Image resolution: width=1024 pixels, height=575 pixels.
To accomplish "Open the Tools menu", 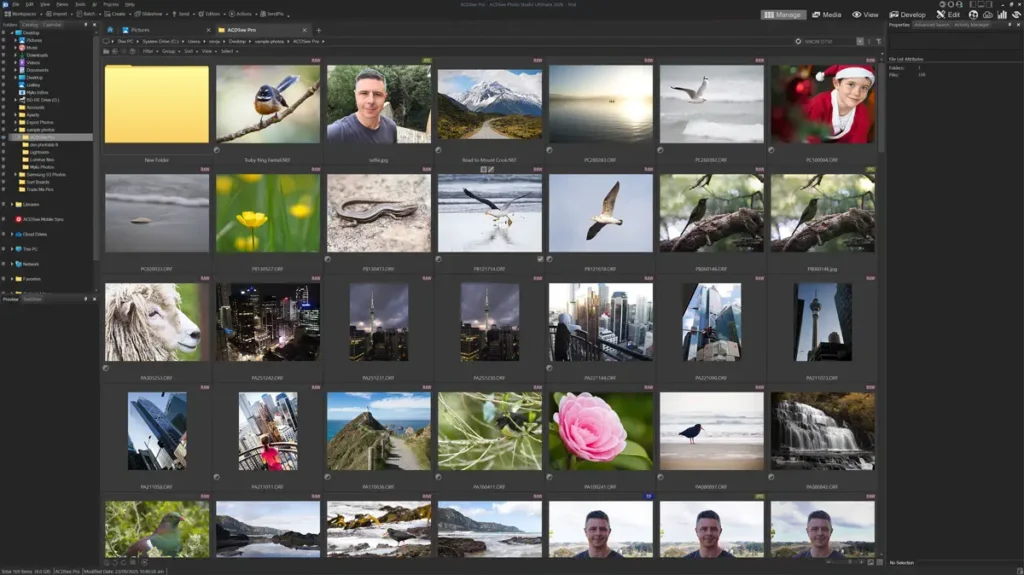I will [80, 4].
